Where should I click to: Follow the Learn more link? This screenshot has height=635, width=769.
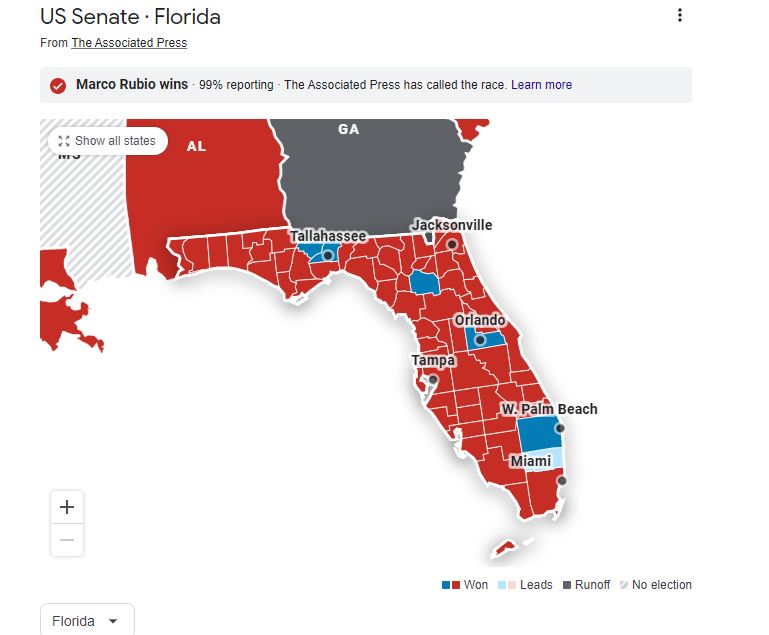point(541,85)
